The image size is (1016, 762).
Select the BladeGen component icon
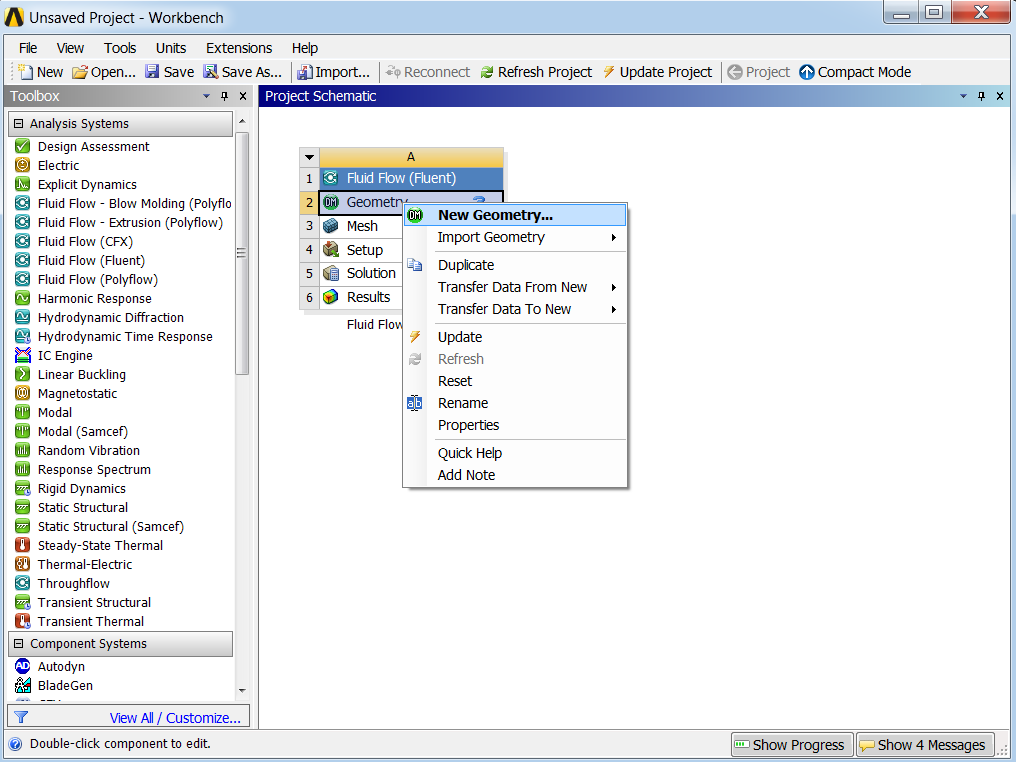pos(23,685)
